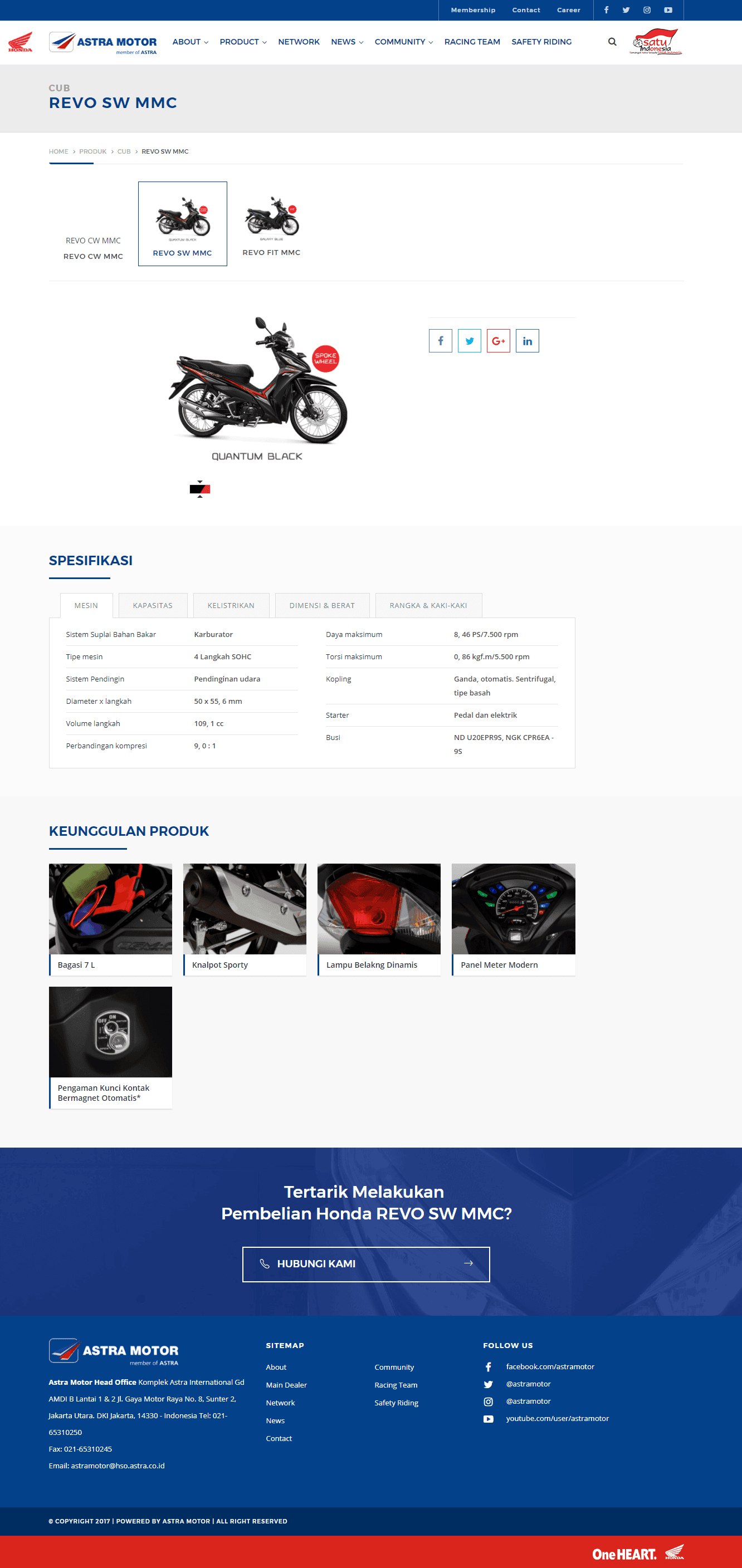Select REVO CW MMC variant
The height and width of the screenshot is (1568, 742).
click(x=93, y=248)
